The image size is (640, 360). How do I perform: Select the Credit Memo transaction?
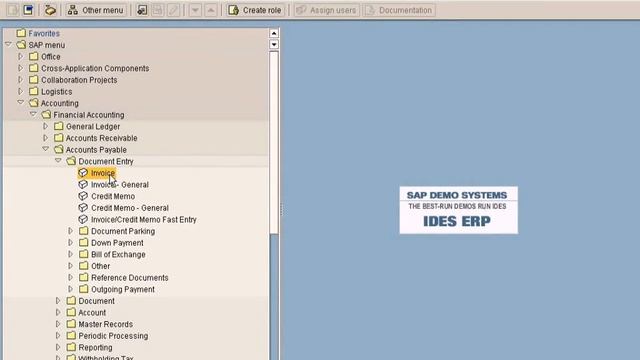tap(113, 196)
